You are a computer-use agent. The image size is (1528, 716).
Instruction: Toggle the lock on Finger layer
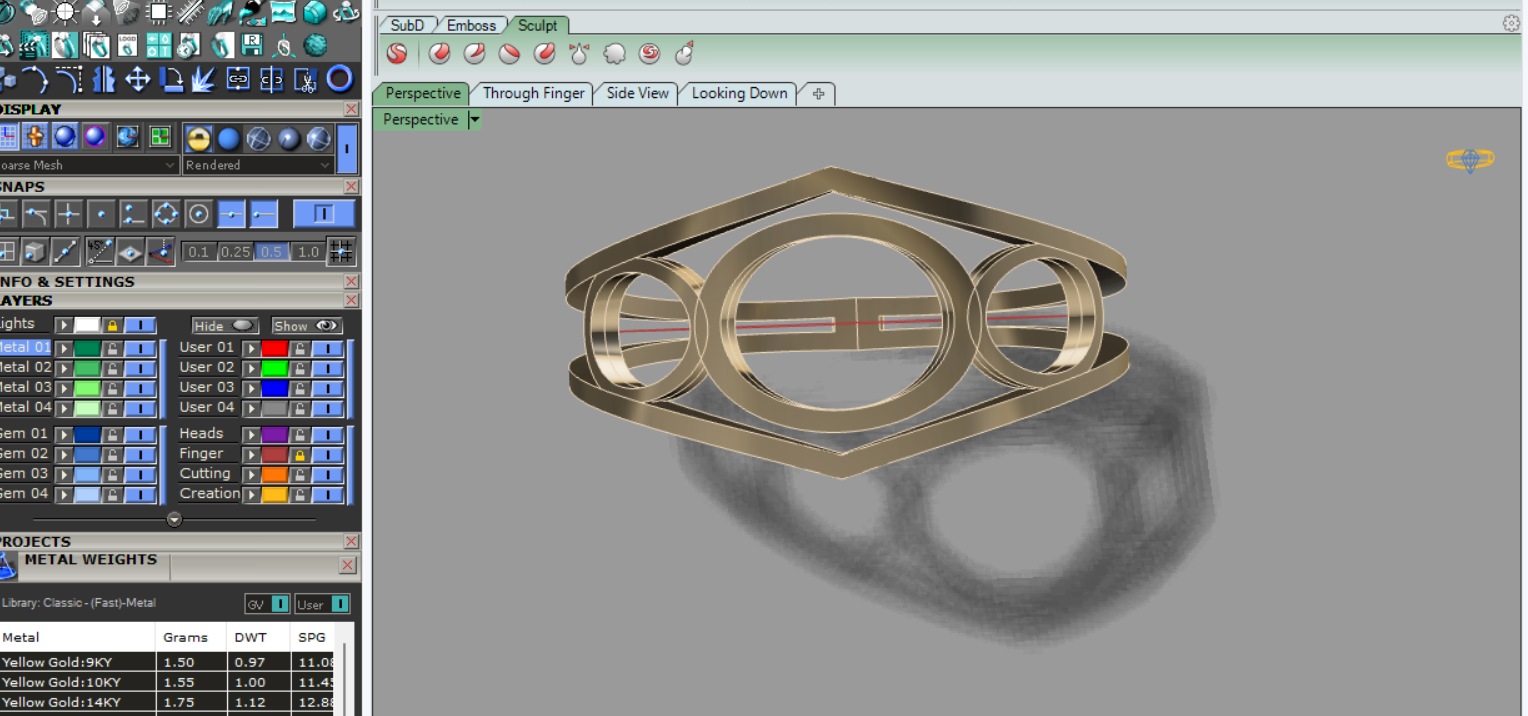[299, 454]
